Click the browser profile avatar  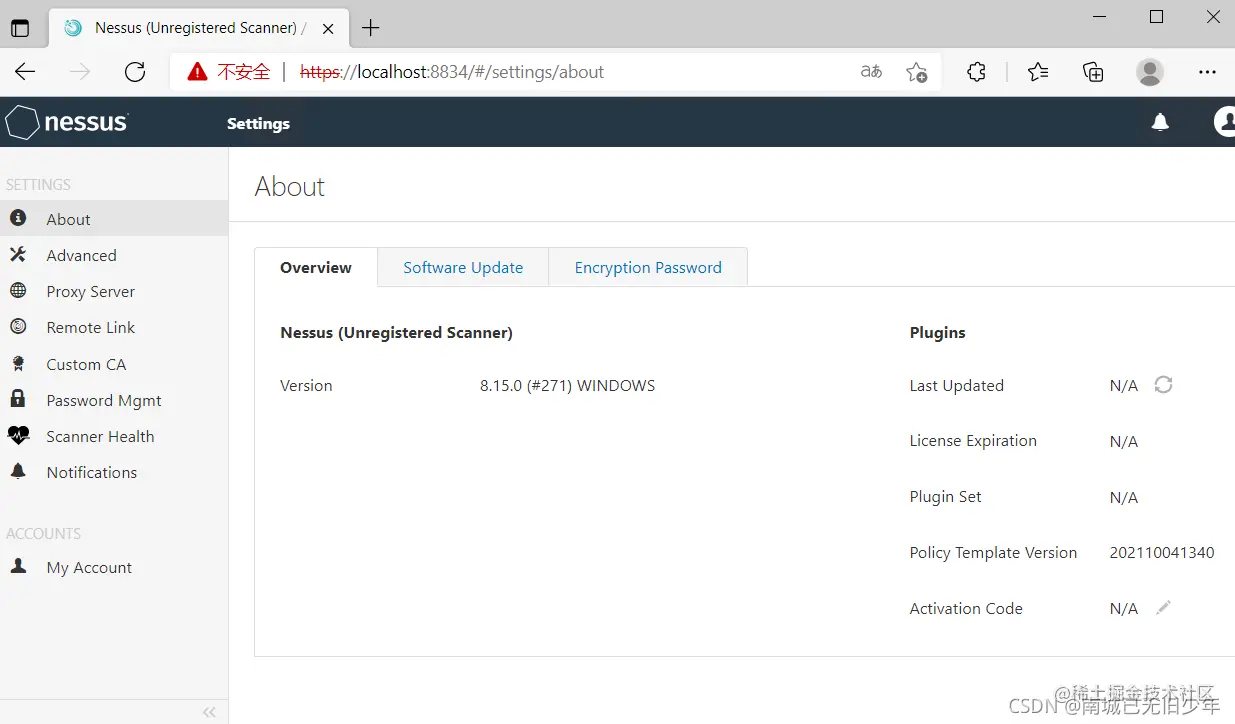pyautogui.click(x=1150, y=72)
